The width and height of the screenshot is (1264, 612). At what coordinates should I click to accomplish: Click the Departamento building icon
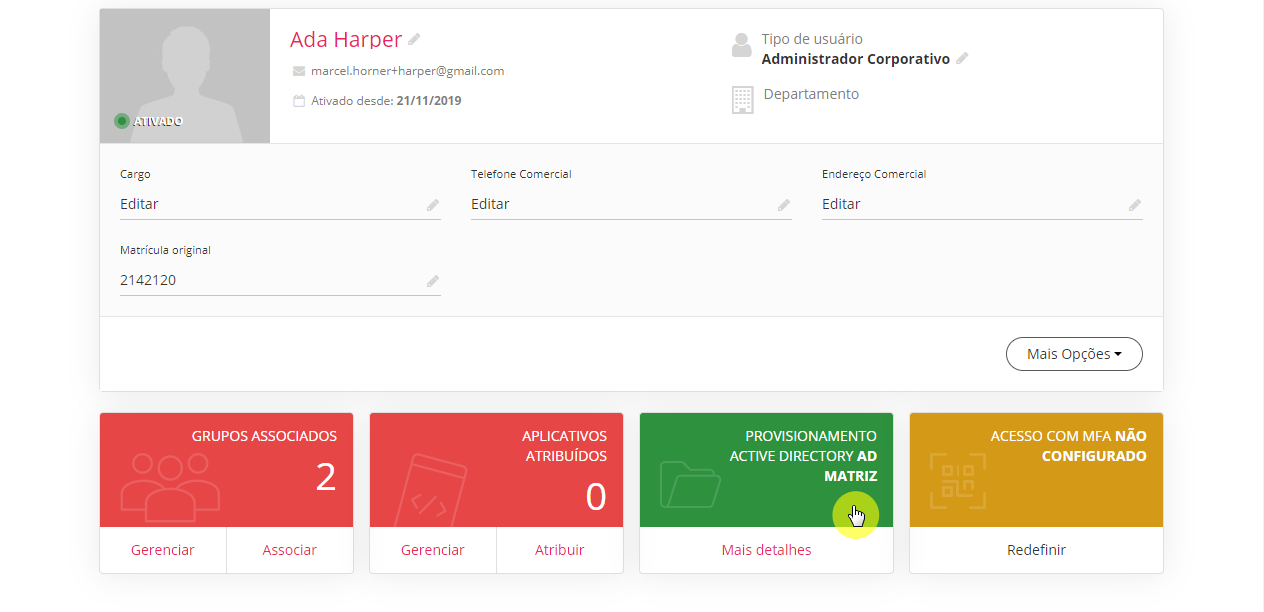click(742, 100)
